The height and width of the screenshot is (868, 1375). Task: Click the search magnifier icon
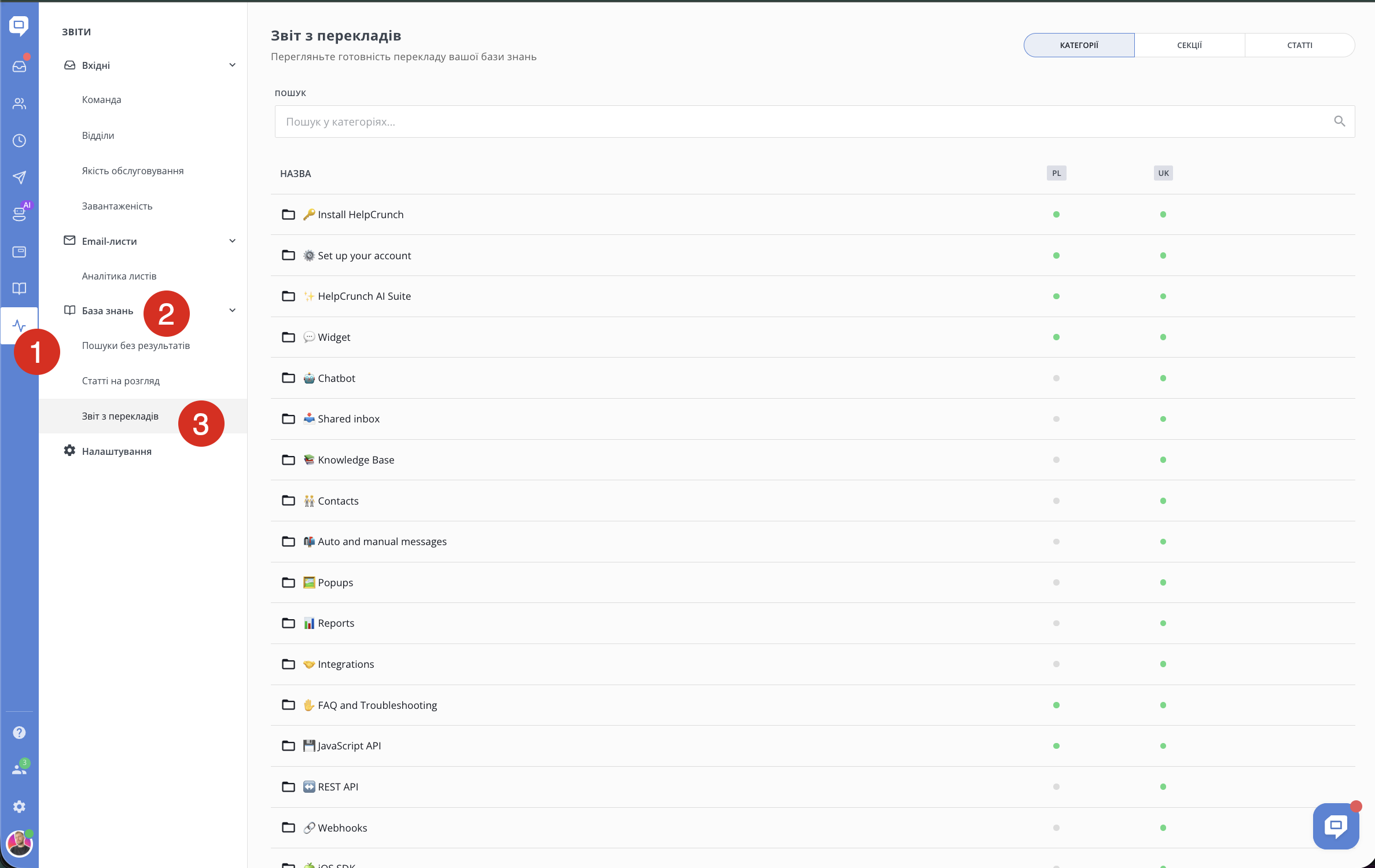1339,122
